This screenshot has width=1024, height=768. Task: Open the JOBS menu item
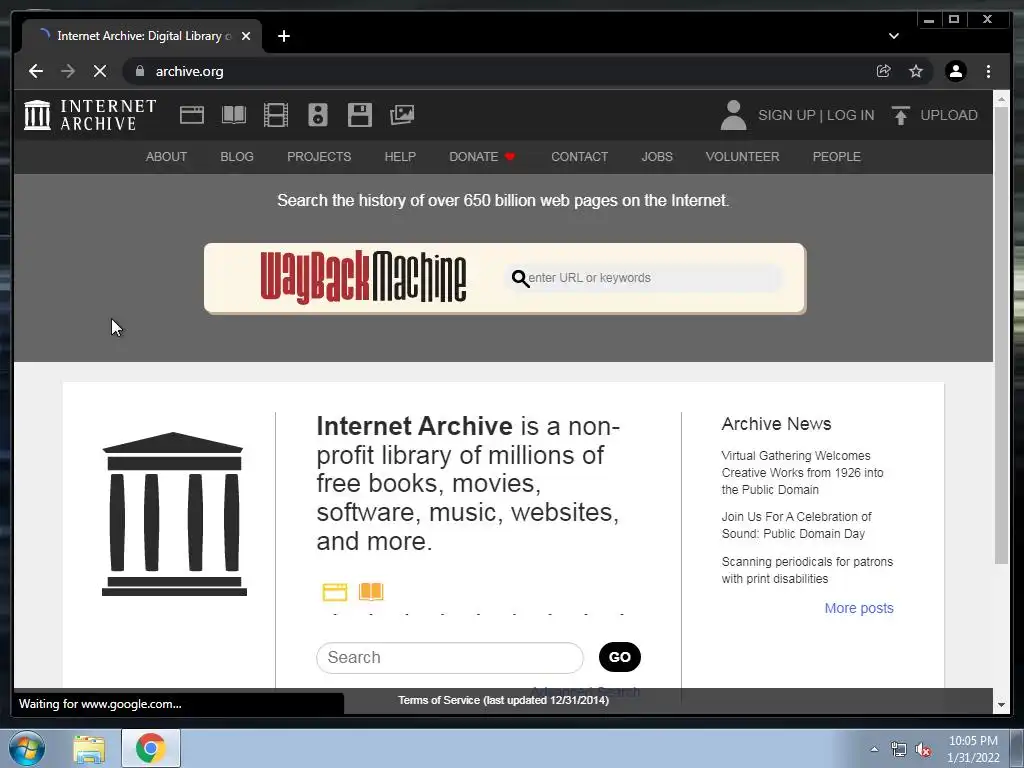[657, 157]
